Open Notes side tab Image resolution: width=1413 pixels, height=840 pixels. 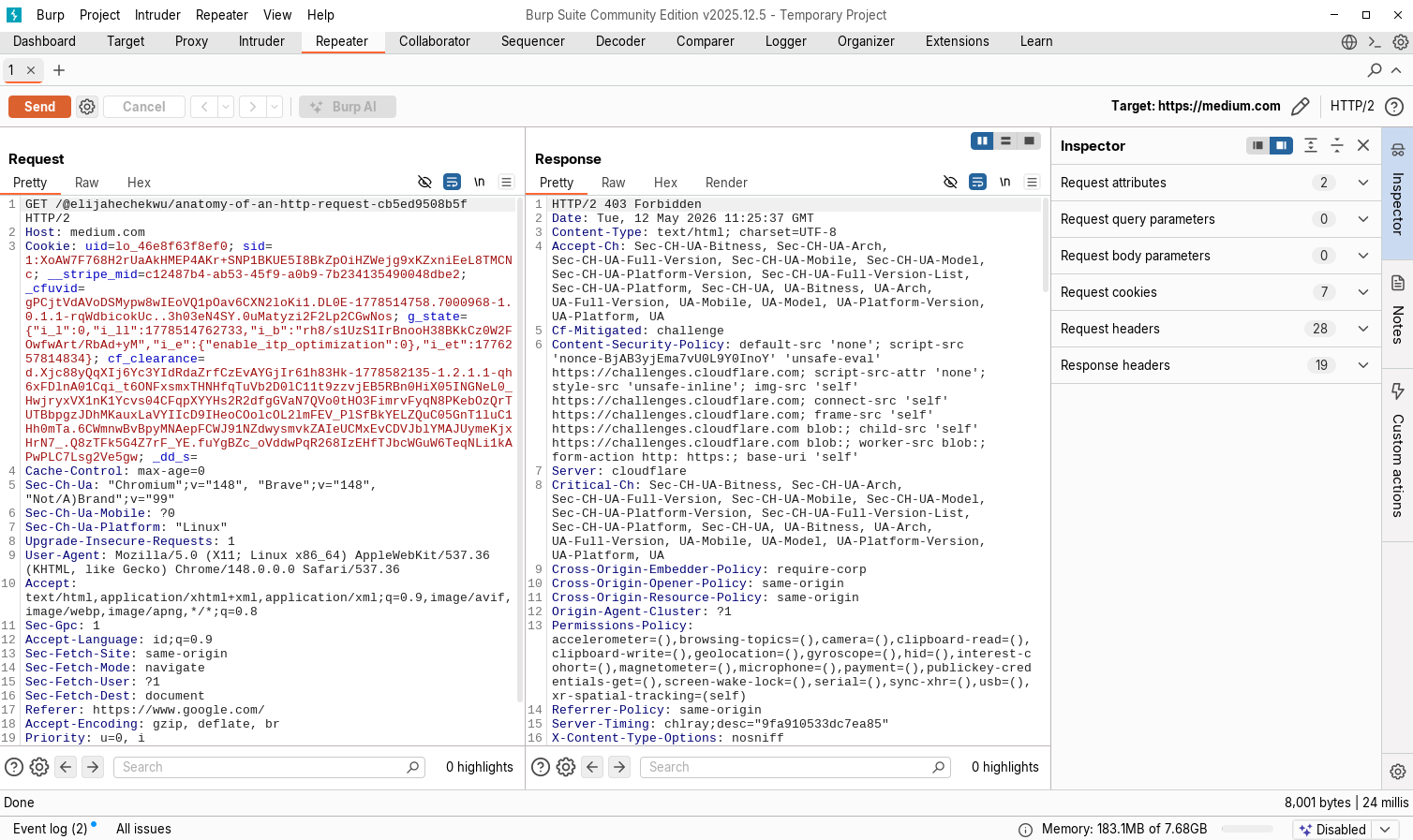tap(1397, 313)
